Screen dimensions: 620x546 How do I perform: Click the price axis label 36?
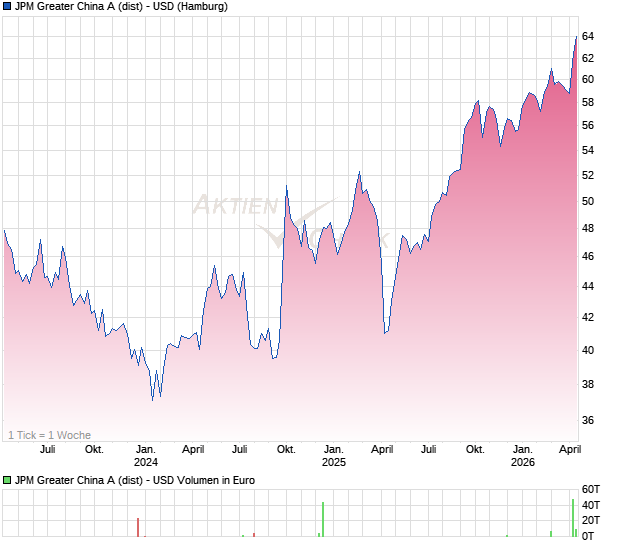click(588, 420)
